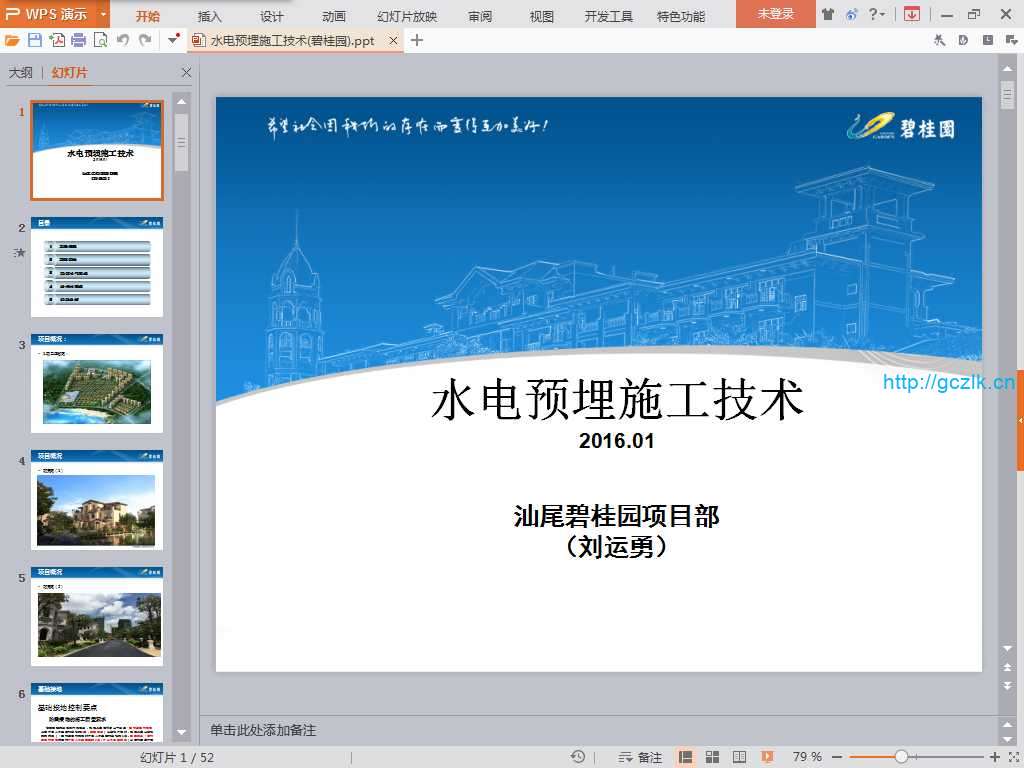Open the WPS 演示 application menu dropdown
Screen dimensions: 1024x768
tap(103, 14)
